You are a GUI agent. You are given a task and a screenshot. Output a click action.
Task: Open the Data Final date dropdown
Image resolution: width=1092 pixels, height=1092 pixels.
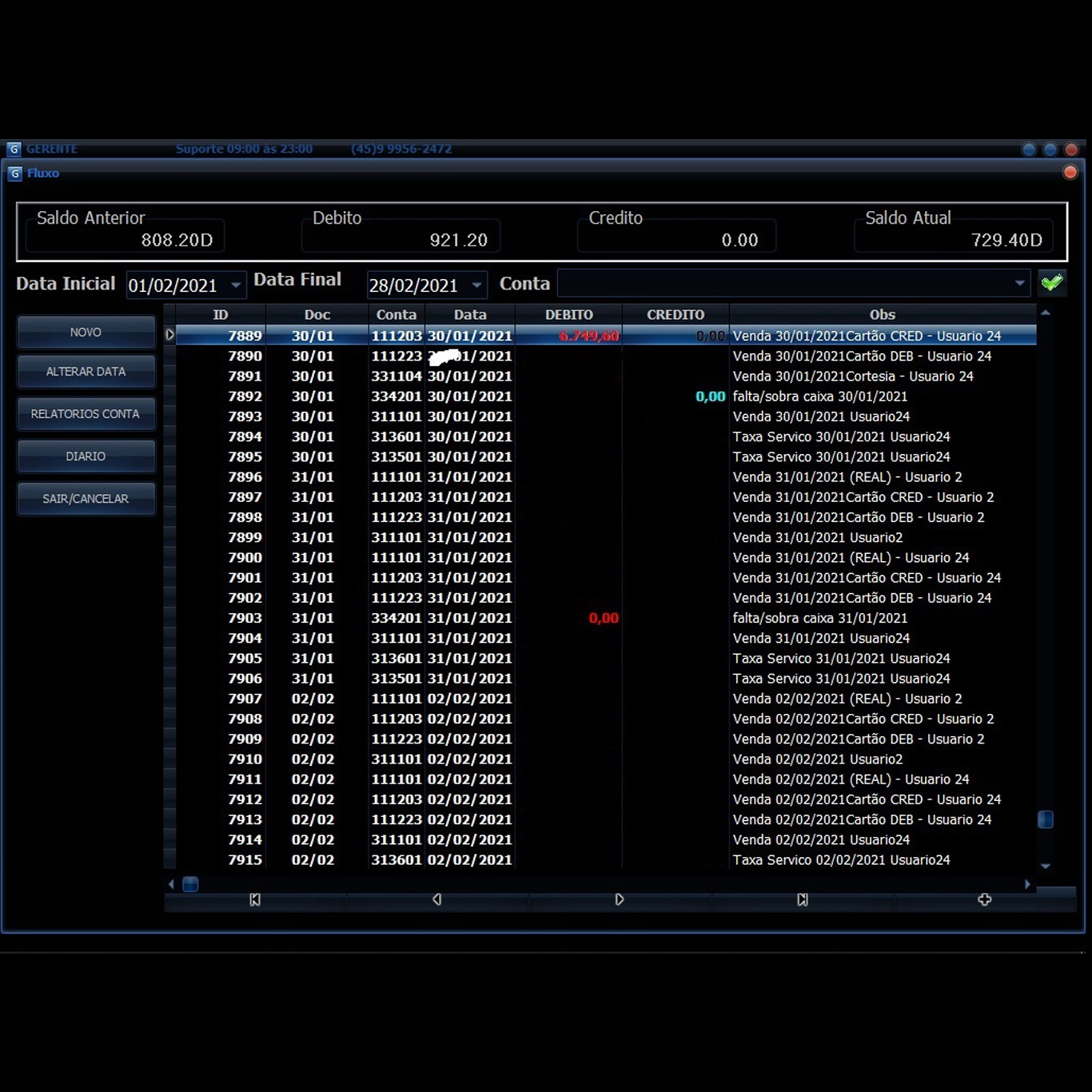pyautogui.click(x=476, y=285)
